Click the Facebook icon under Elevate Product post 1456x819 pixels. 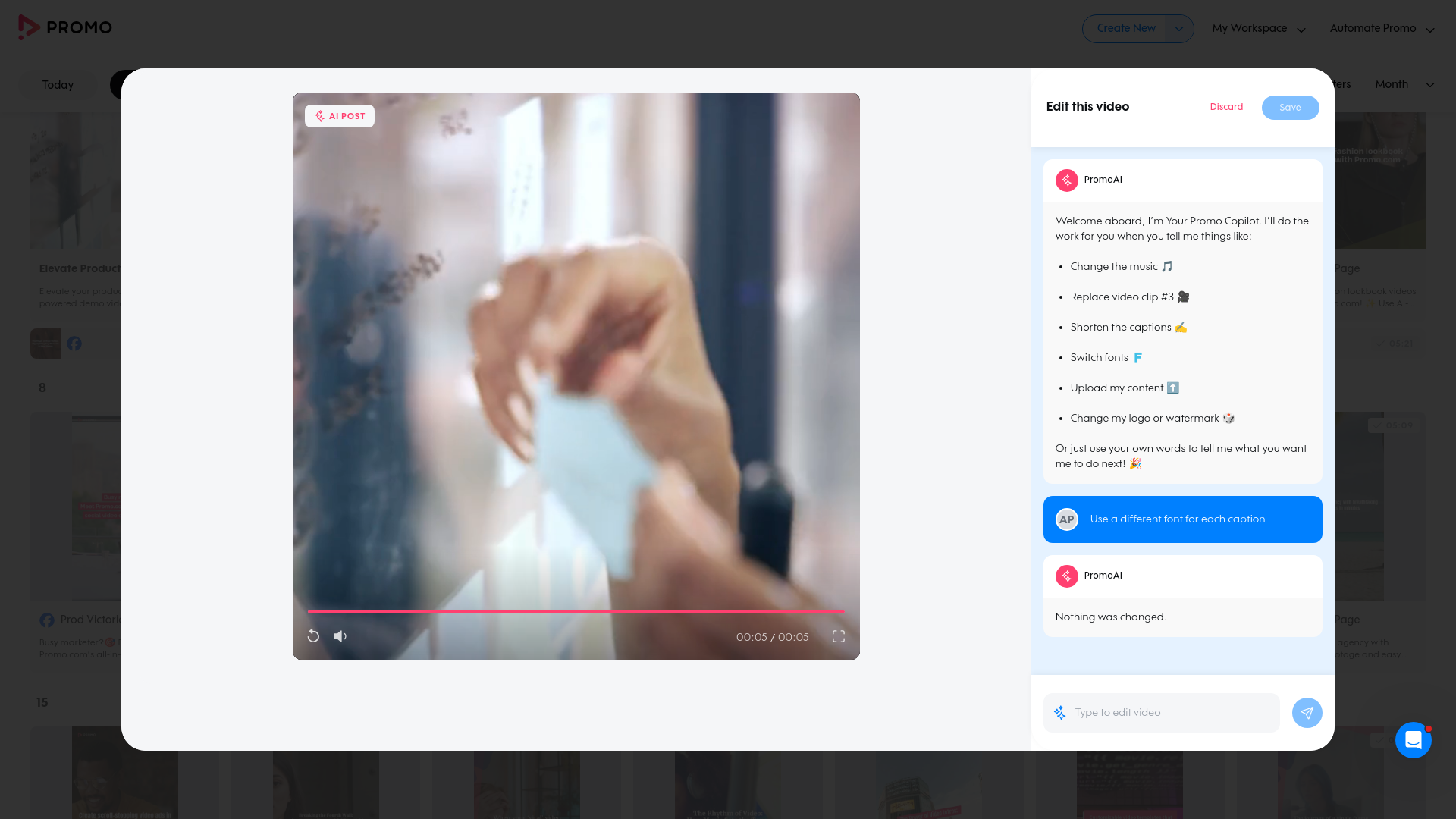click(74, 344)
